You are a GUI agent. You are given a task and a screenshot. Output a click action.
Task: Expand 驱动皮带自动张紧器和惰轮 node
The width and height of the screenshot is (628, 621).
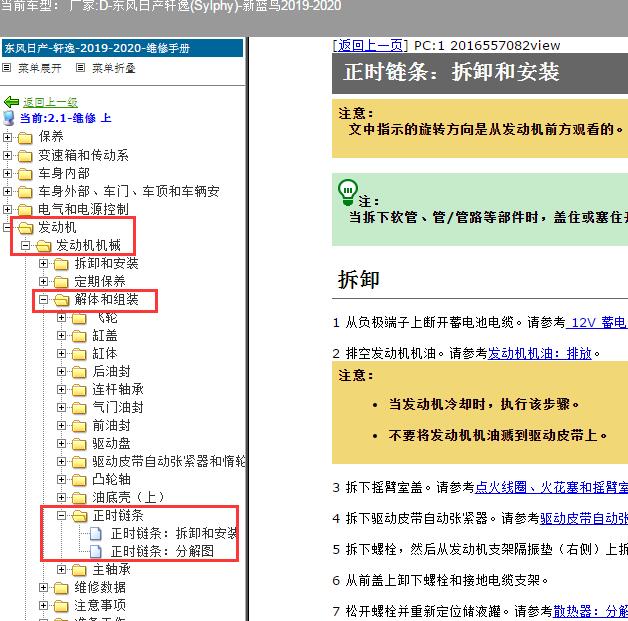click(61, 461)
